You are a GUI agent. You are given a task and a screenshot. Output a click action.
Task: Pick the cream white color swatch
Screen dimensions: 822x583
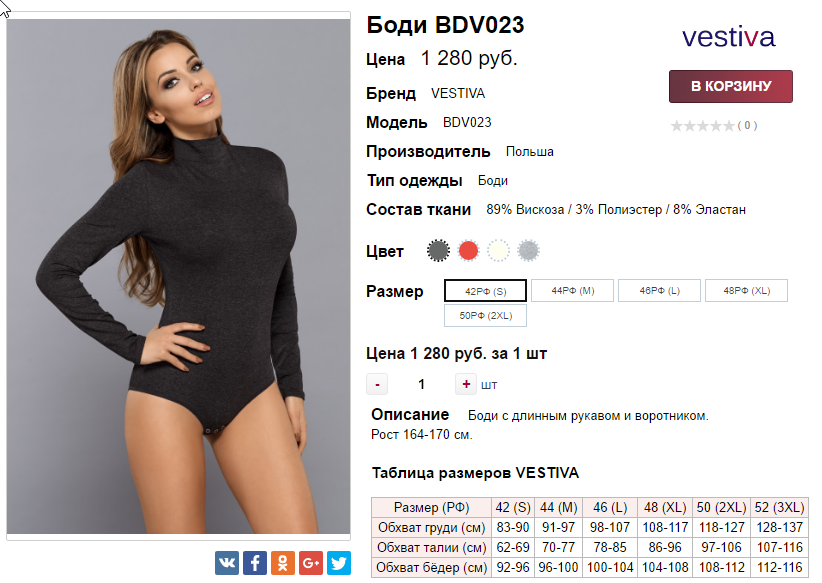[498, 251]
